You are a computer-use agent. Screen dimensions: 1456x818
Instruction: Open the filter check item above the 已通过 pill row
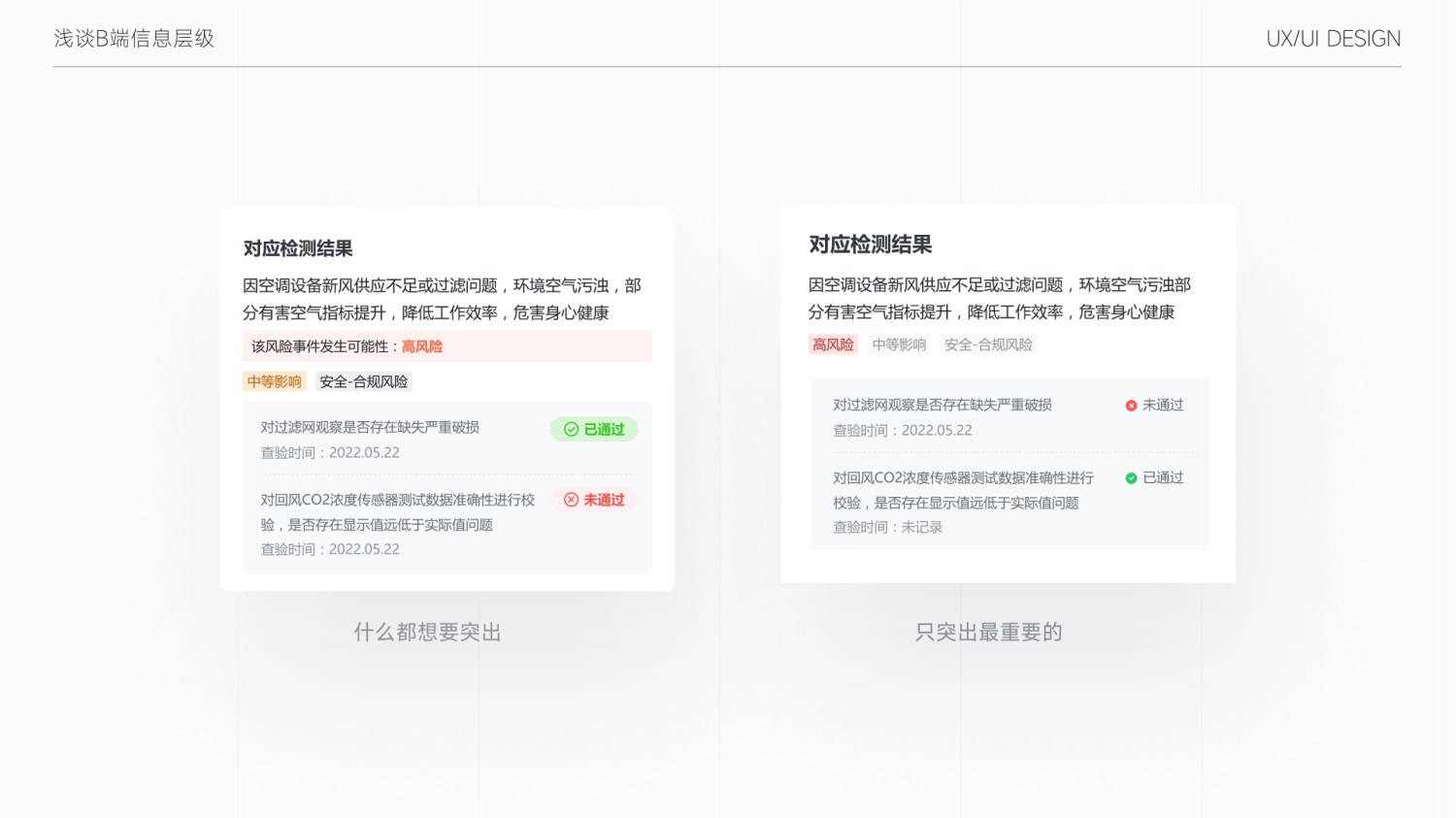370,427
